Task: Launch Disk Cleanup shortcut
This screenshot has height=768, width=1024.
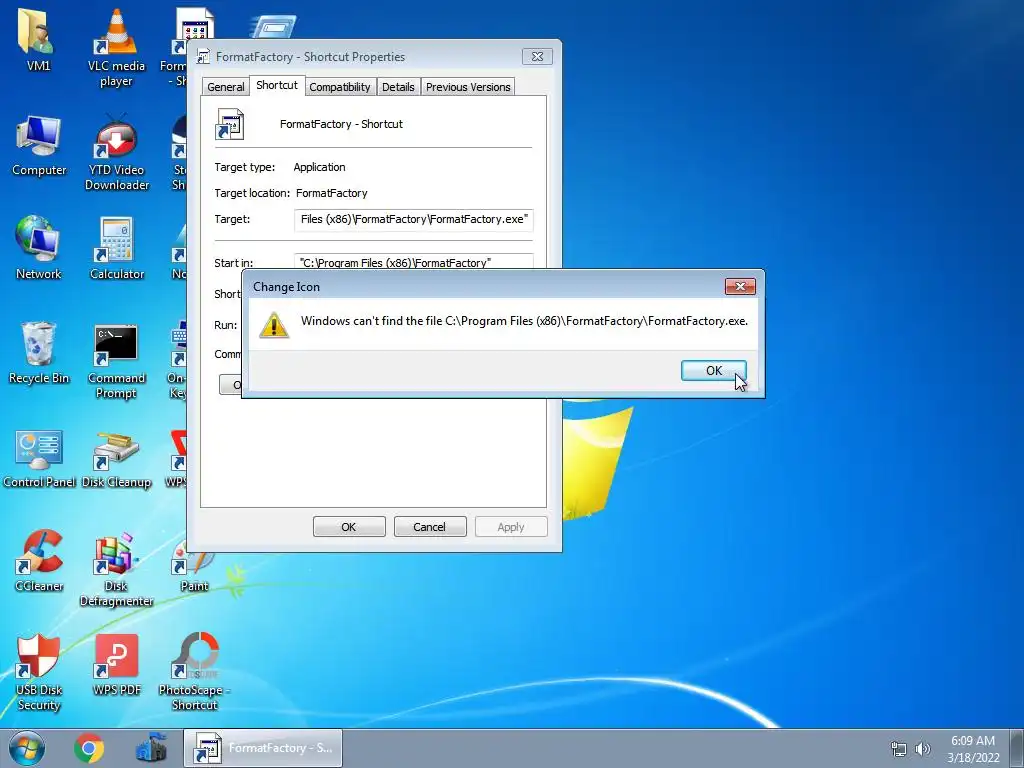Action: [x=116, y=458]
